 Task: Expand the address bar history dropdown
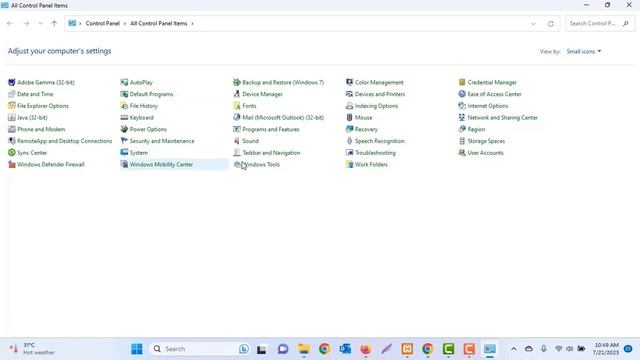533,24
